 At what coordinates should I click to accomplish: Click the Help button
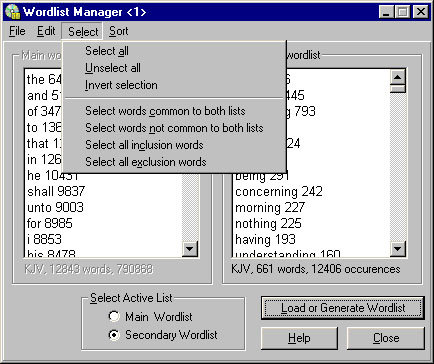(299, 338)
